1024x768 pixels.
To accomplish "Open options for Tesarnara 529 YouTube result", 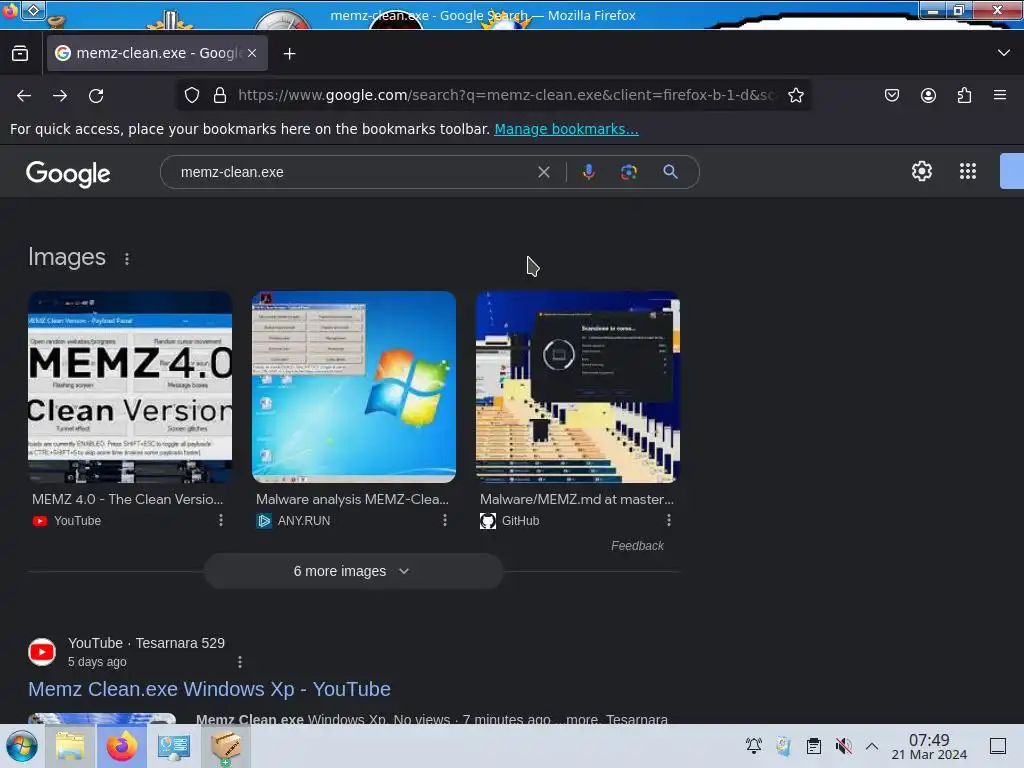I will click(240, 662).
